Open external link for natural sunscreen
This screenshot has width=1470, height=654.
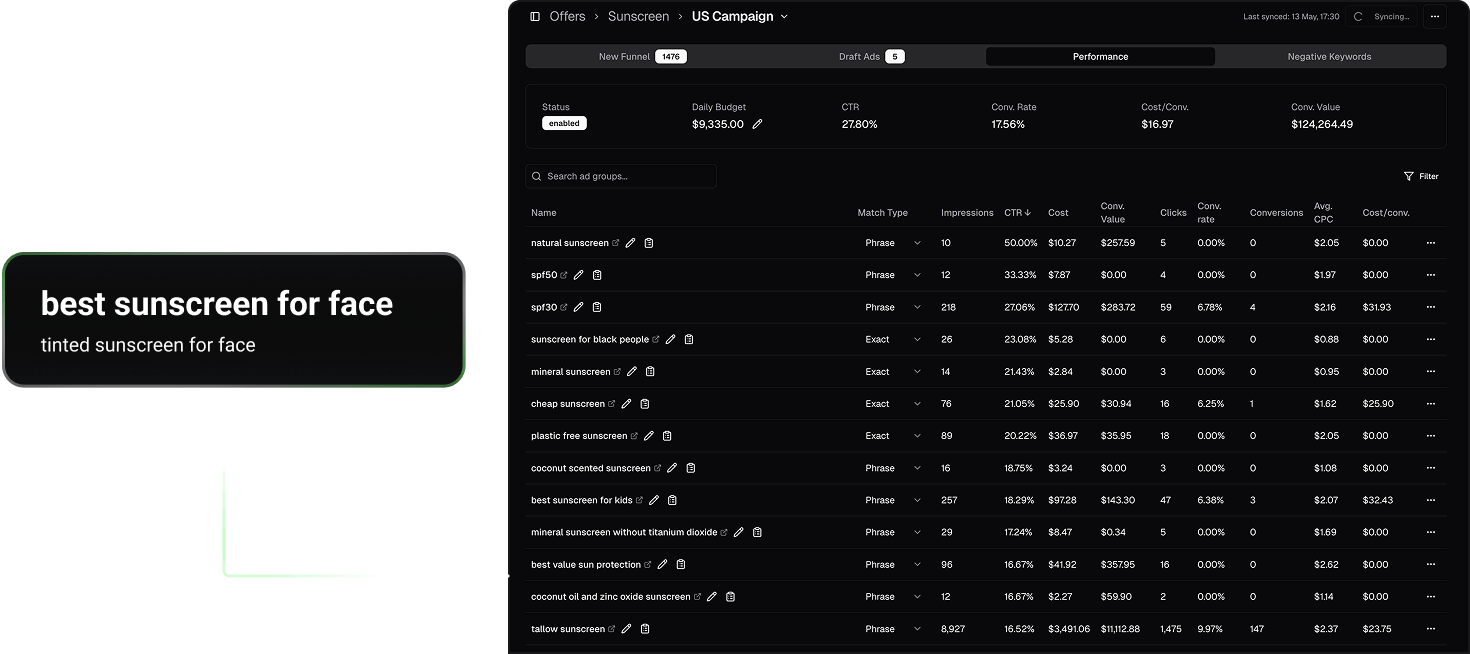[x=616, y=243]
